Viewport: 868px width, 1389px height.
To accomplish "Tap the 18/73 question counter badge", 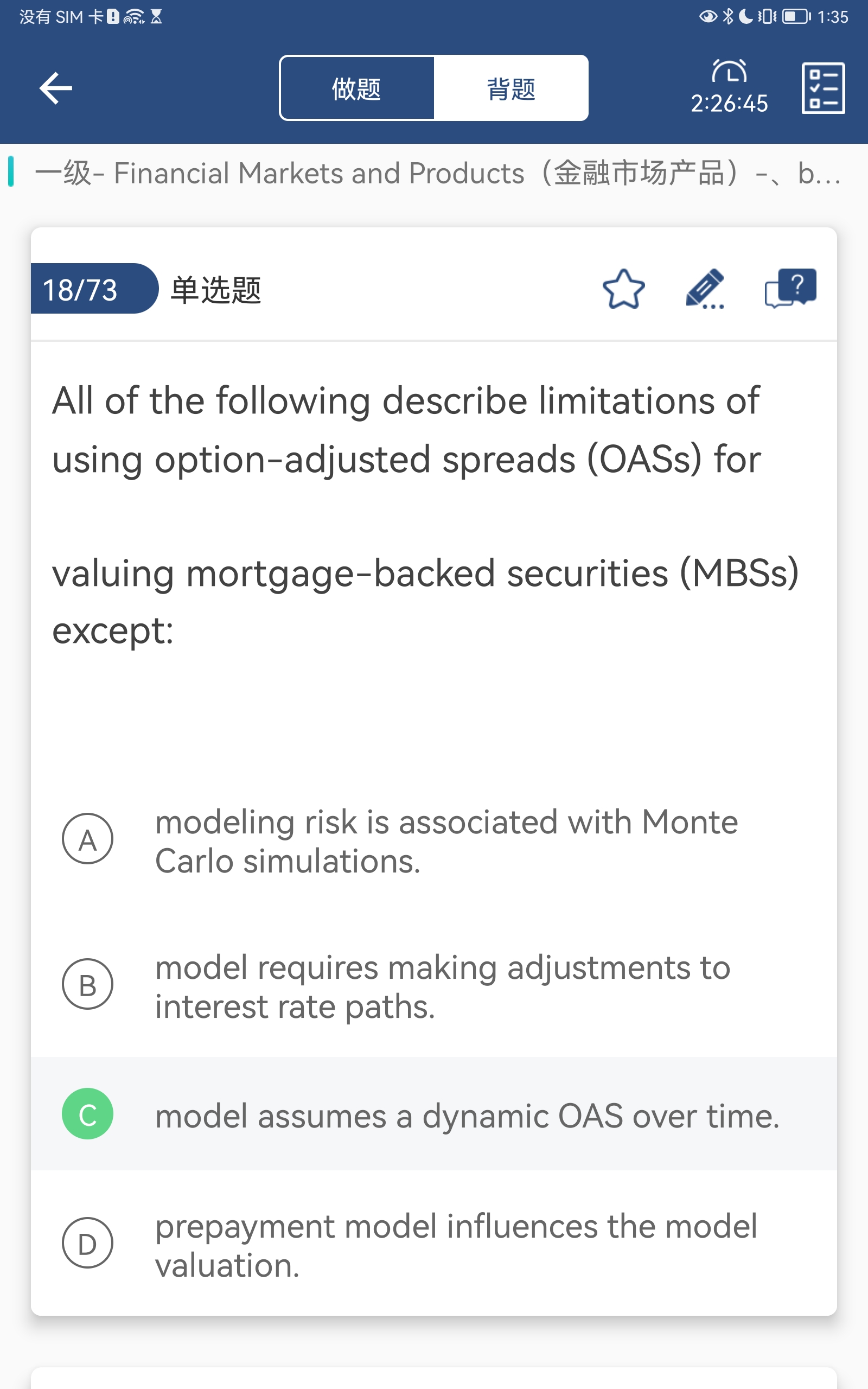I will pyautogui.click(x=80, y=289).
